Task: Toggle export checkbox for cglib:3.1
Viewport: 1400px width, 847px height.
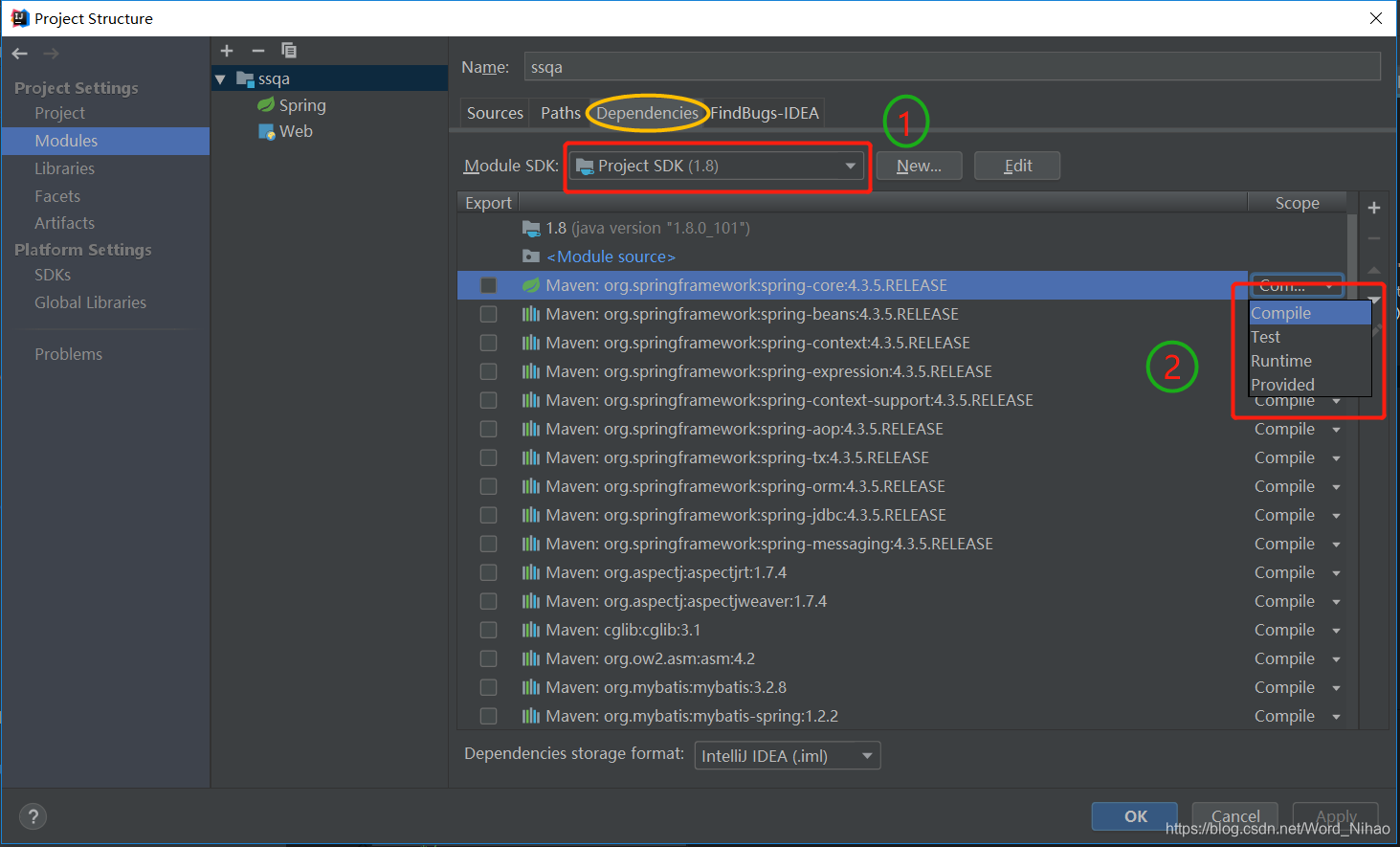Action: [488, 630]
